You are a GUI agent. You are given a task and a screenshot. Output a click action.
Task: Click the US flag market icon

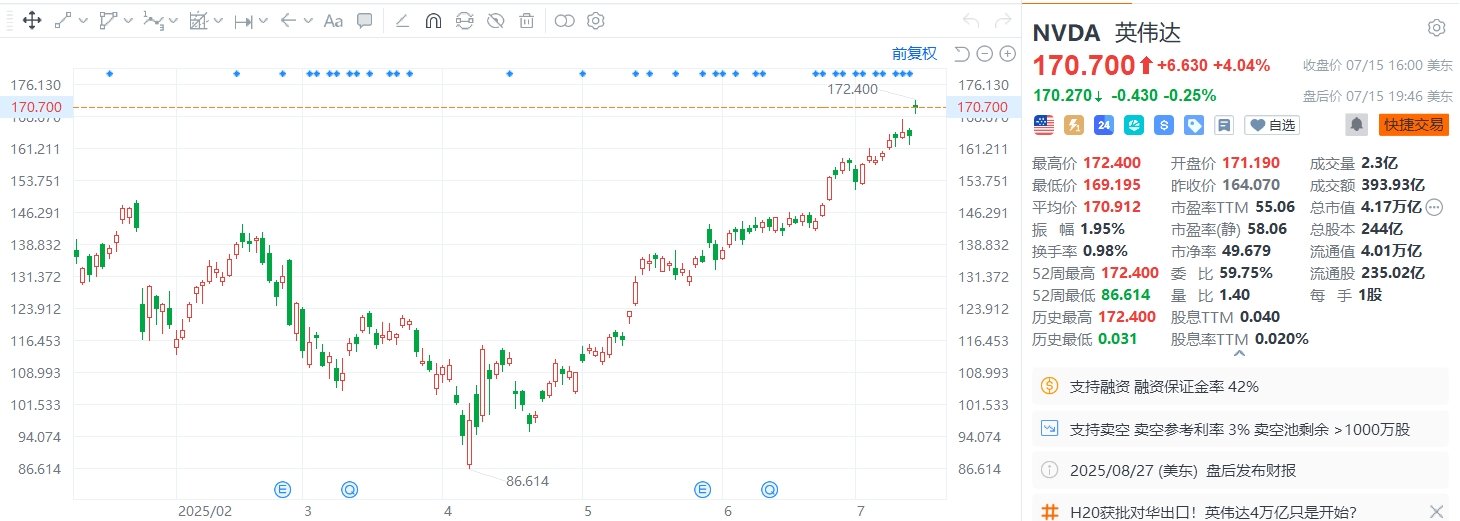[1044, 125]
